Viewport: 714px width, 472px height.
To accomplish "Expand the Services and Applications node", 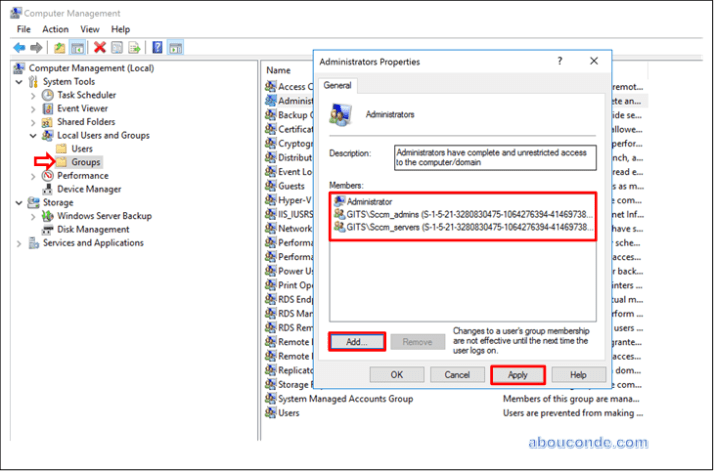I will (x=20, y=243).
